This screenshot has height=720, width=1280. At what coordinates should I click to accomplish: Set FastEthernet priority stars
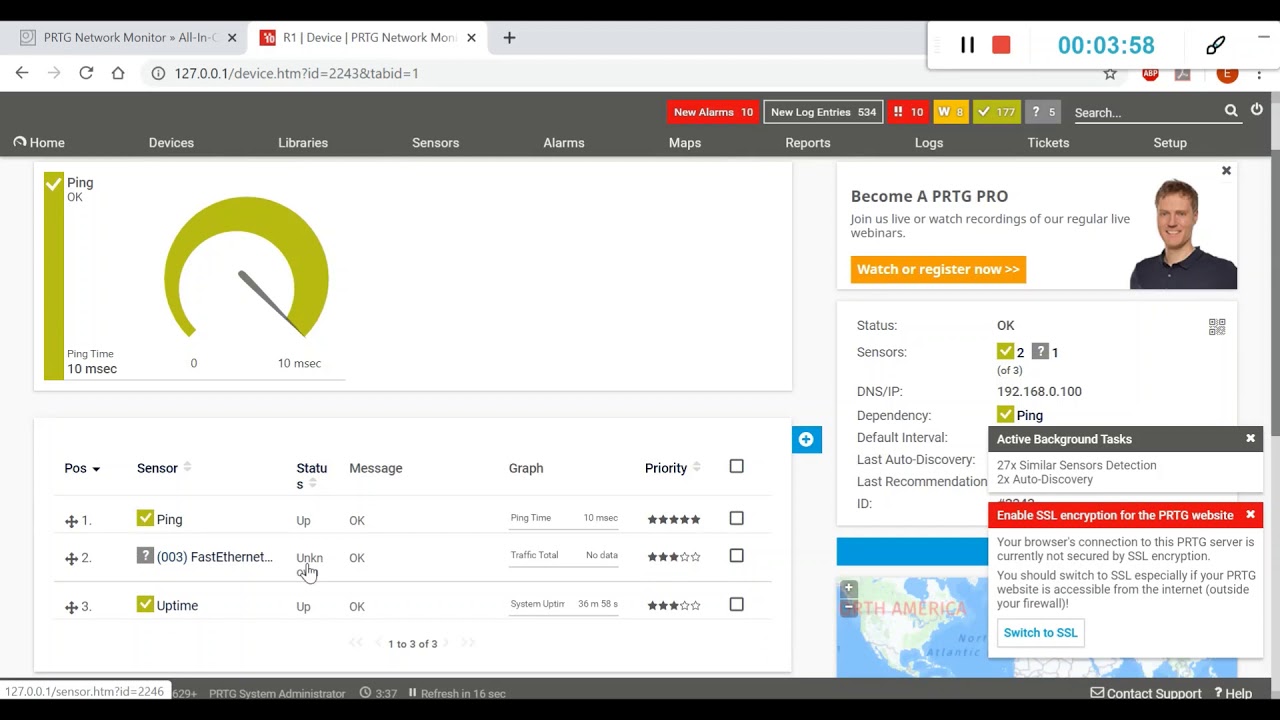coord(674,556)
